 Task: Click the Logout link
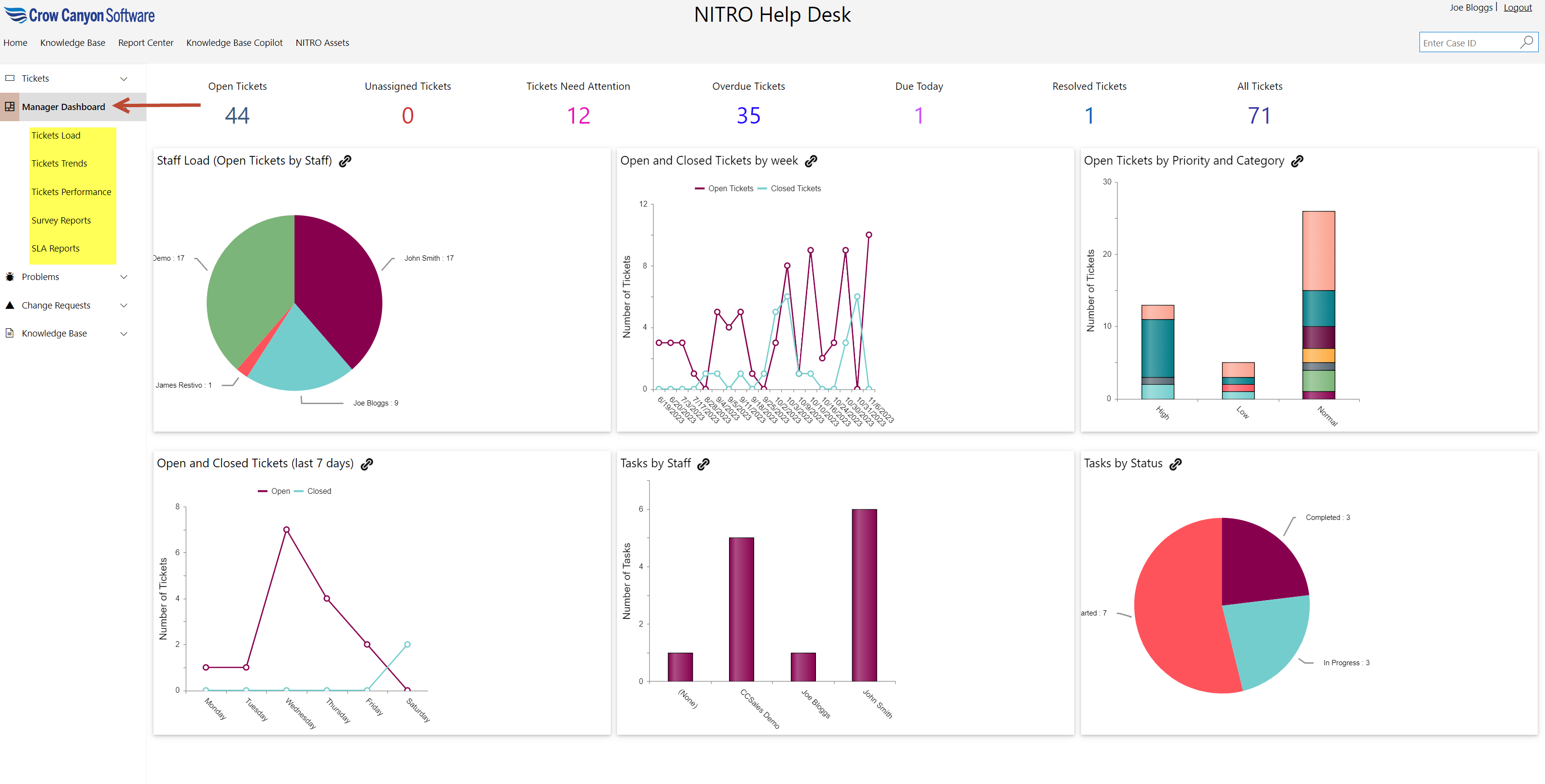[1517, 8]
